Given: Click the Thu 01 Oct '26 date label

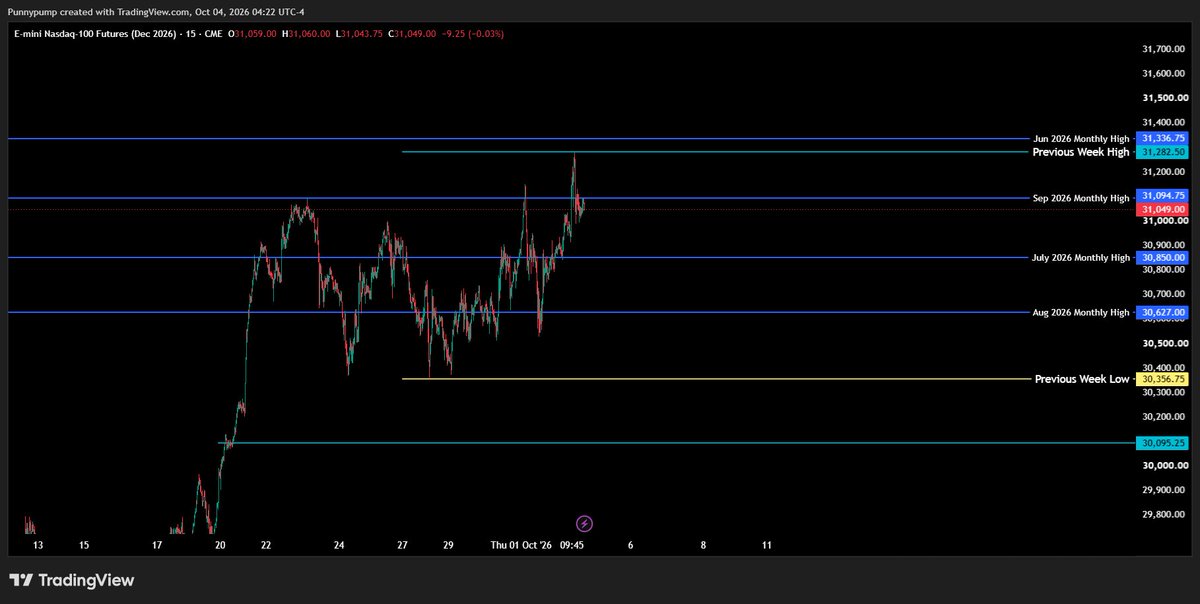Looking at the screenshot, I should click(521, 546).
